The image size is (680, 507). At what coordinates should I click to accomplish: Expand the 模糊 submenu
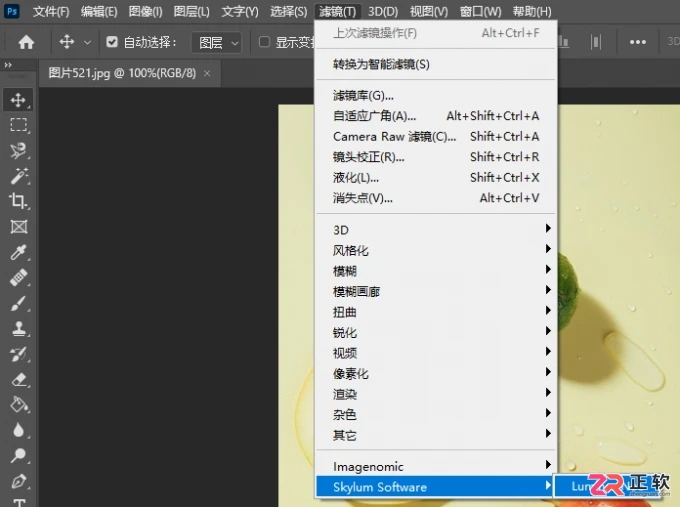point(436,271)
